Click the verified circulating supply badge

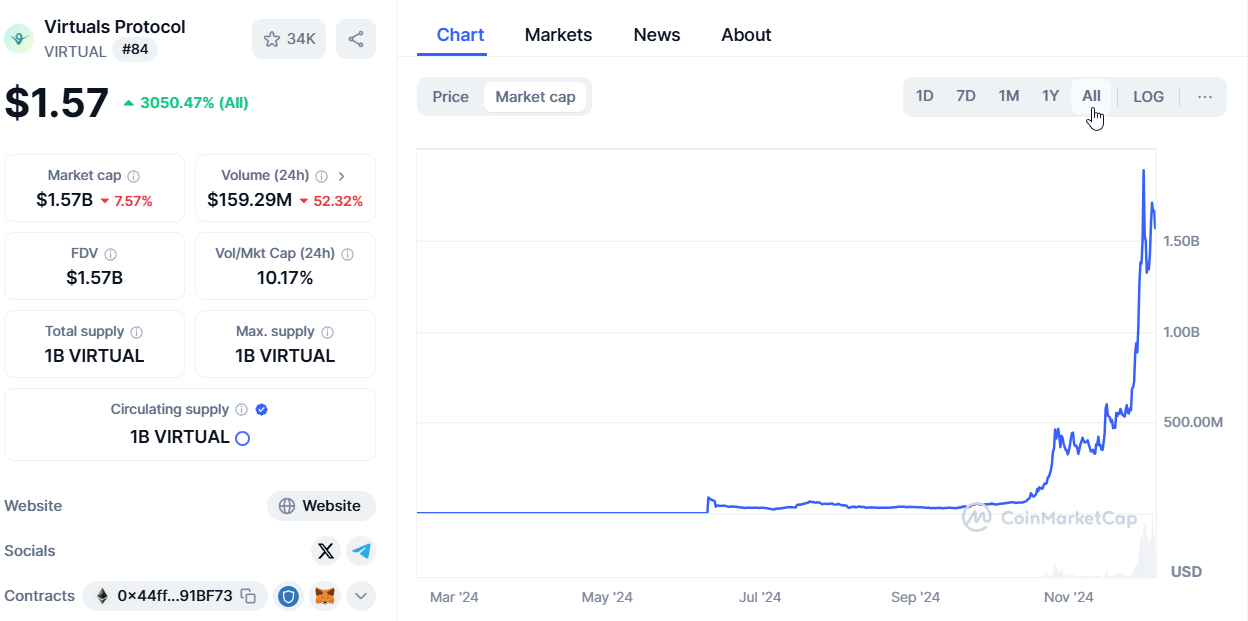(262, 410)
